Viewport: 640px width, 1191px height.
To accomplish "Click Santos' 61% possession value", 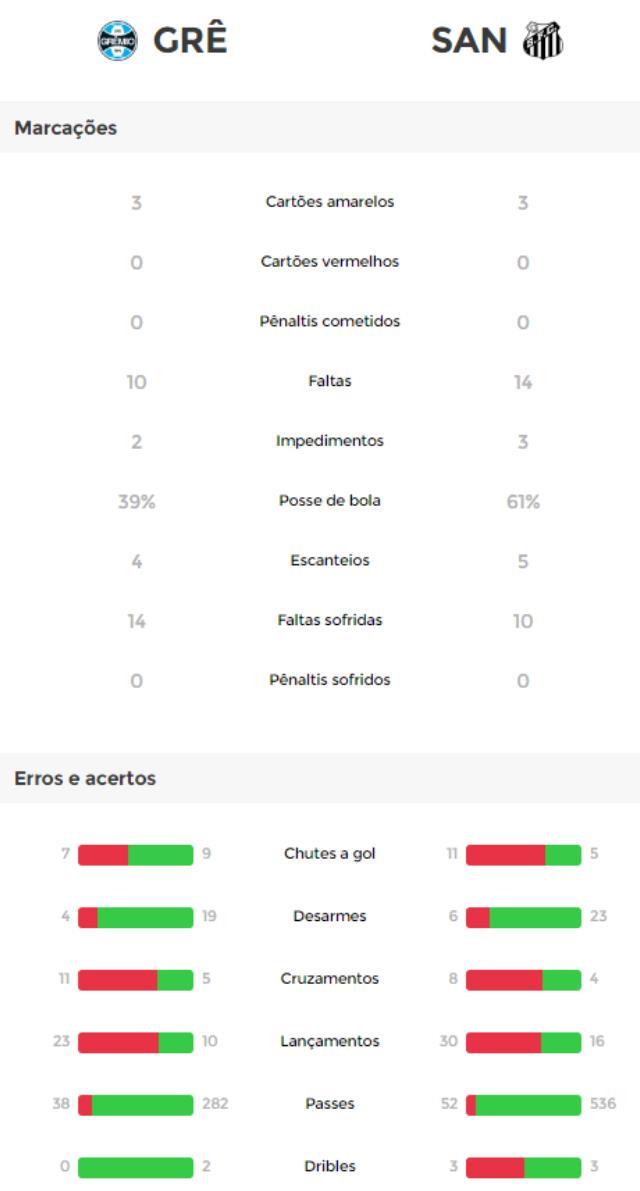I will click(x=523, y=502).
